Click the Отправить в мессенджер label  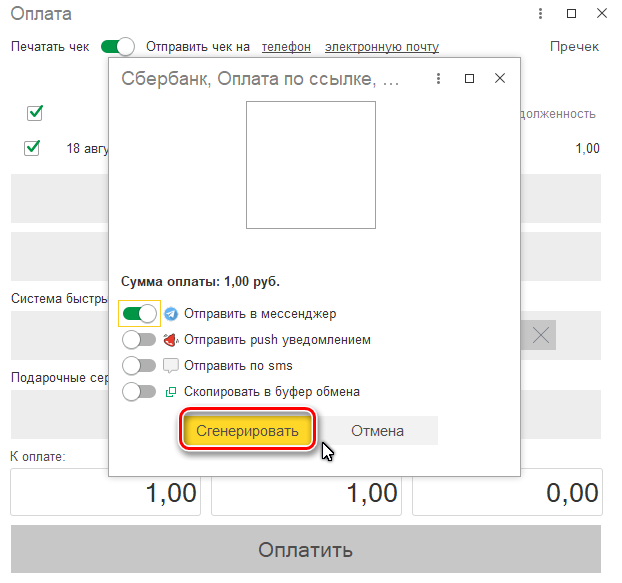point(260,314)
